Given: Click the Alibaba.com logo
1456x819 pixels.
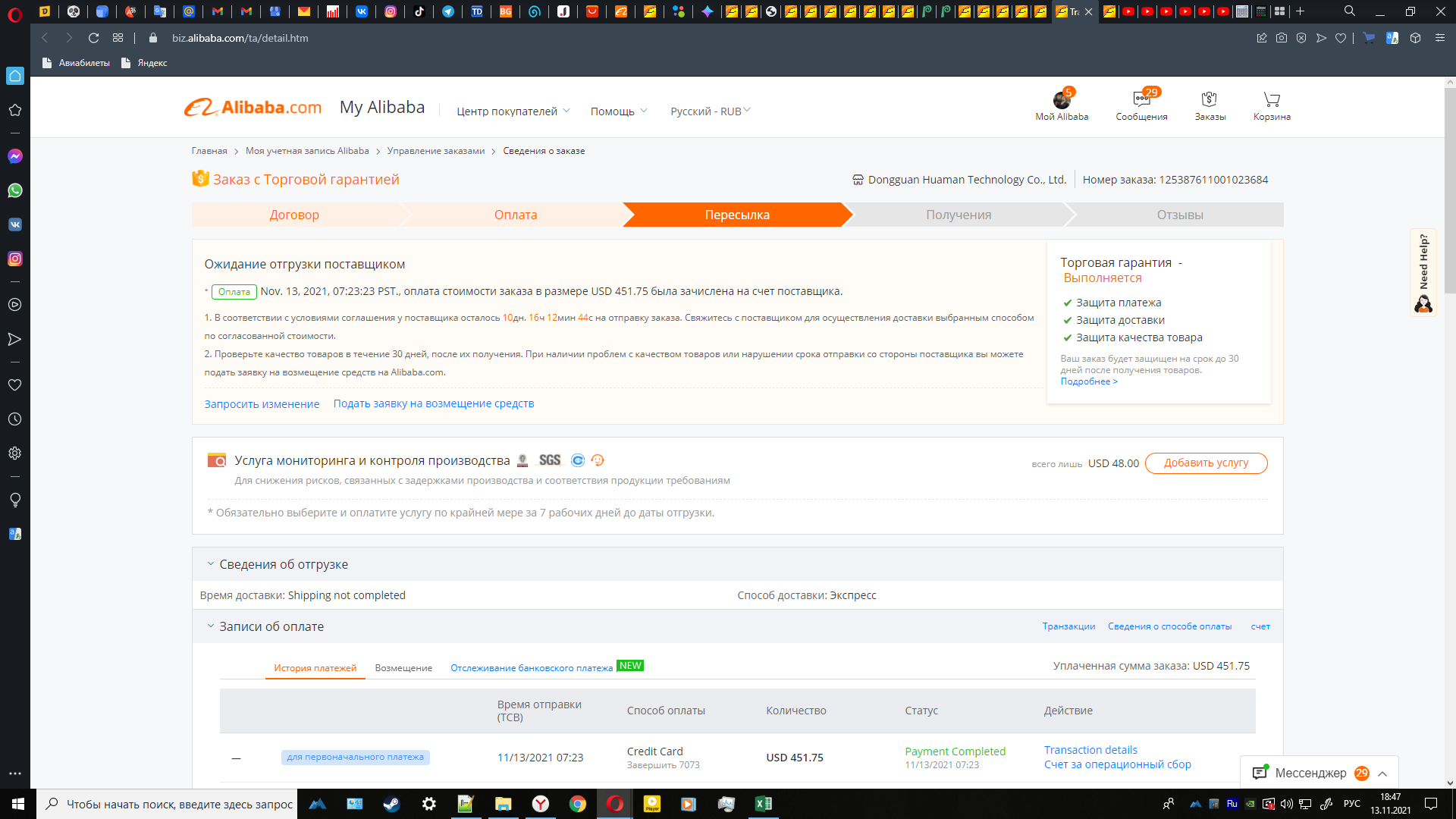Looking at the screenshot, I should click(x=253, y=108).
